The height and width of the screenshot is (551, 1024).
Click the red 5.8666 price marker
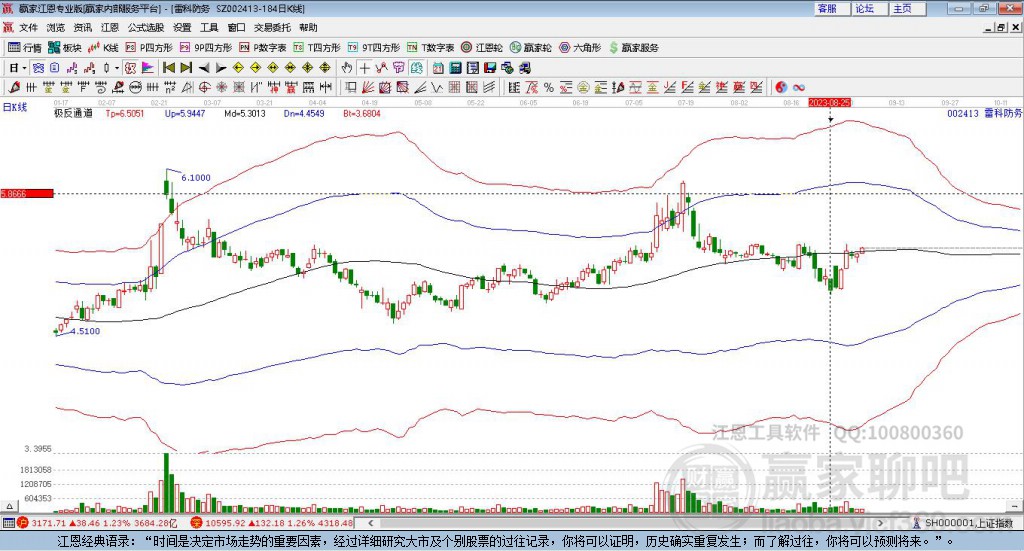pyautogui.click(x=27, y=193)
